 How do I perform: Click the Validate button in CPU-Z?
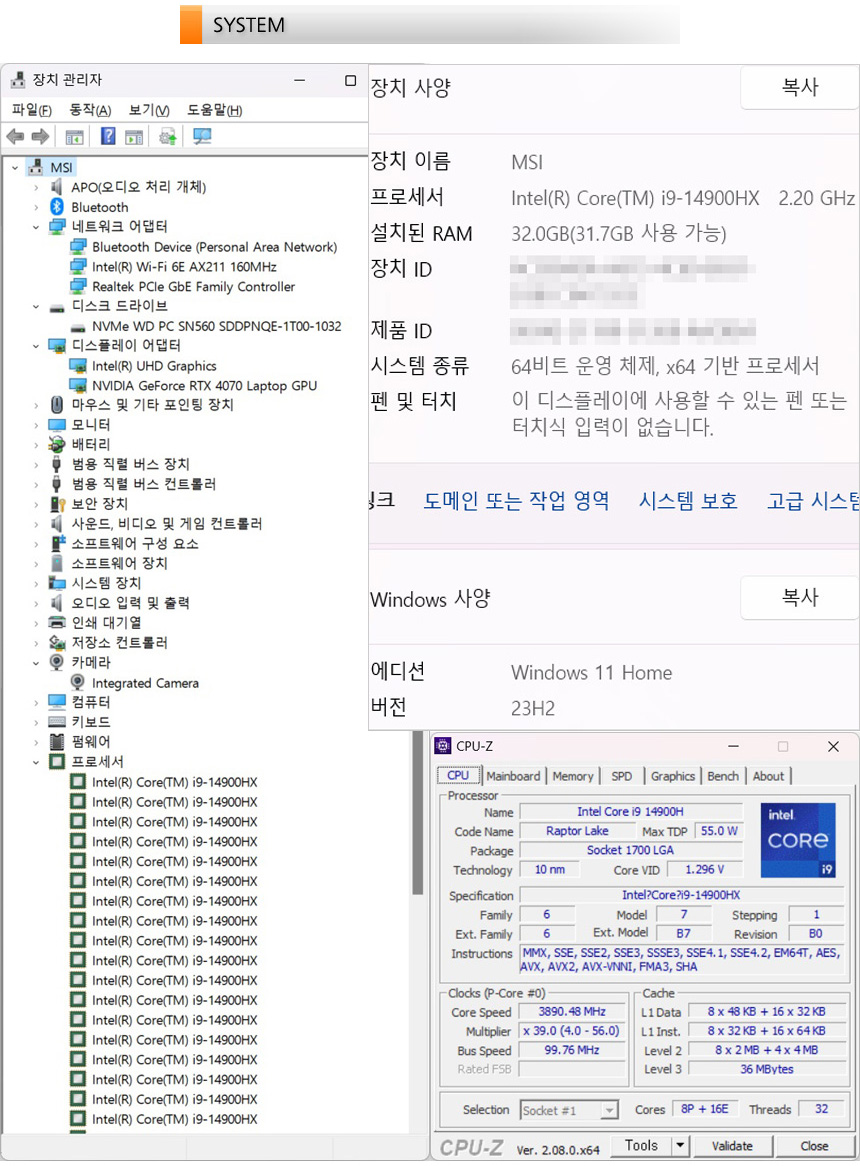732,1146
